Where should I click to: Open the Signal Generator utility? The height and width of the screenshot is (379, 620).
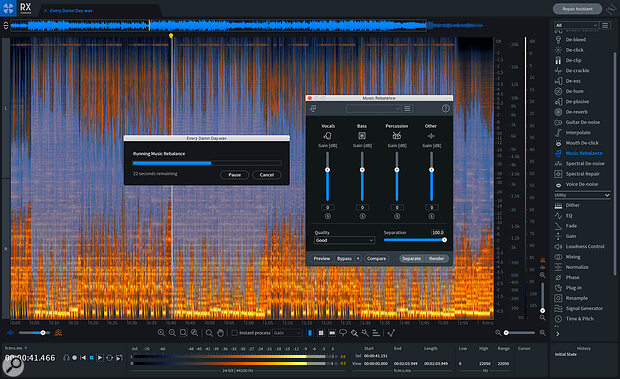(x=579, y=308)
